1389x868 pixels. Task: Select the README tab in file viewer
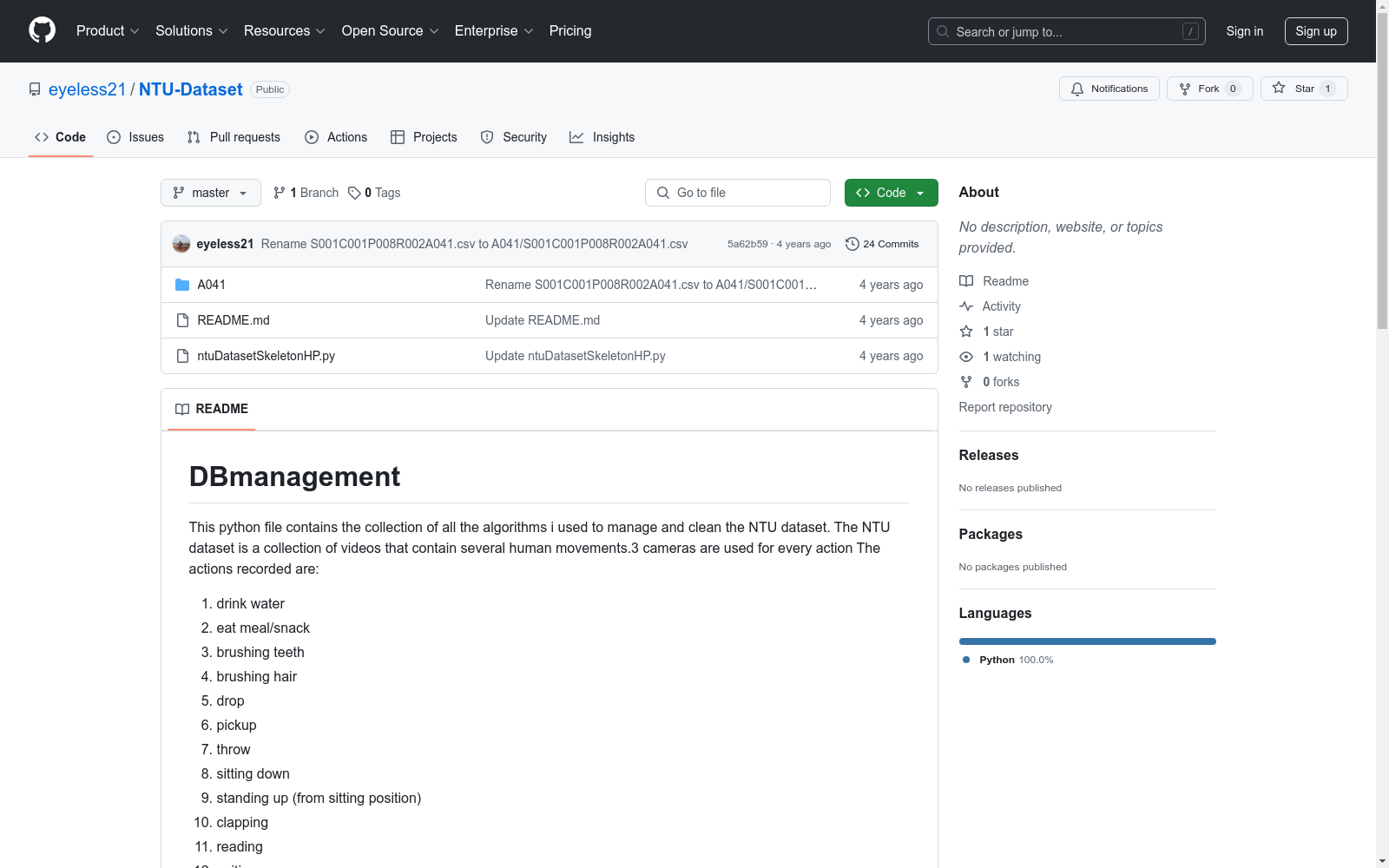[212, 409]
